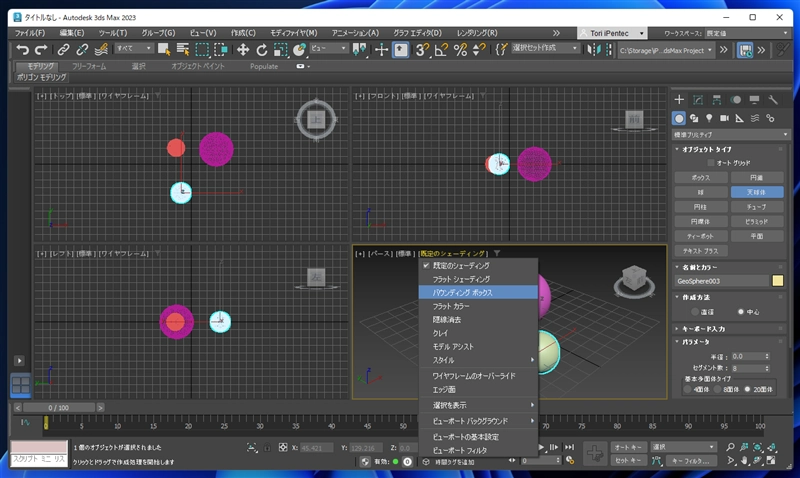Select the 中心 creation method radio
Viewport: 800px width, 478px height.
741,312
